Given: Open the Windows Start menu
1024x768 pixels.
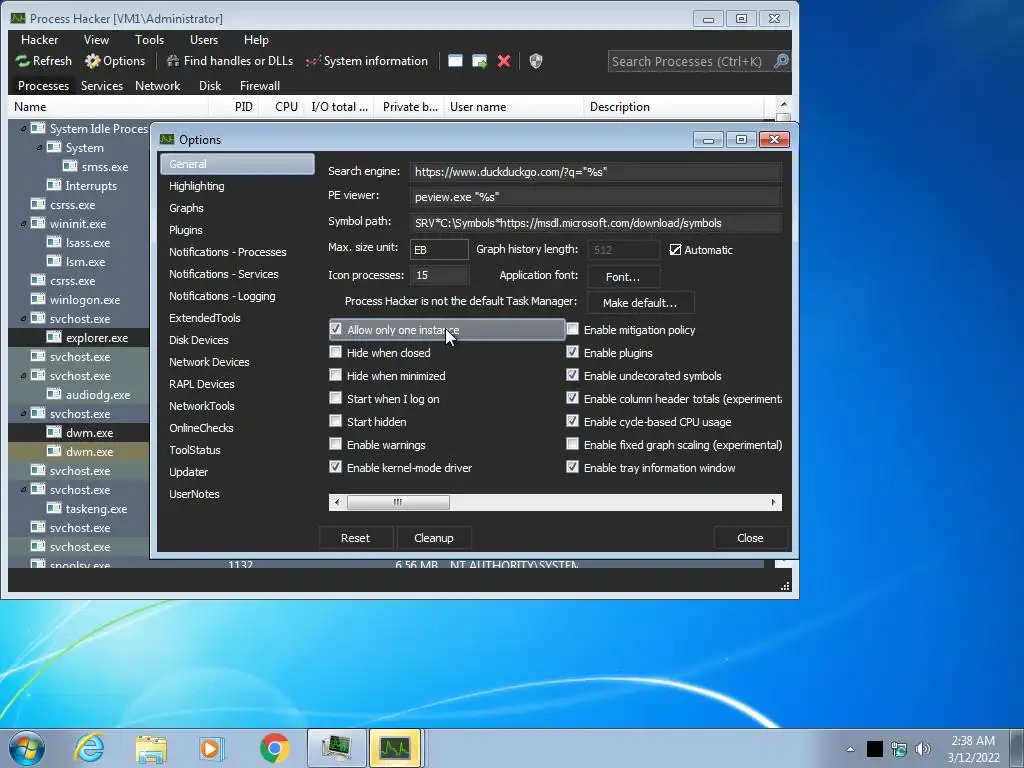Looking at the screenshot, I should (x=27, y=748).
